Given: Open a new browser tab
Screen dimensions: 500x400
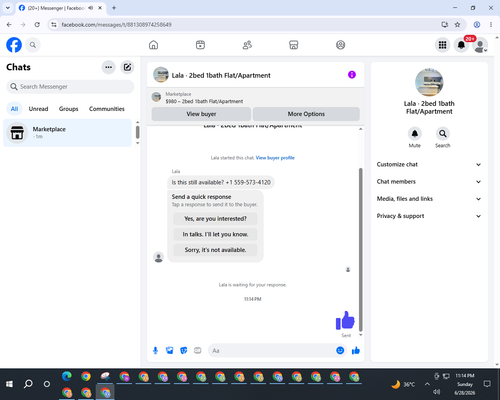Looking at the screenshot, I should tap(114, 8).
